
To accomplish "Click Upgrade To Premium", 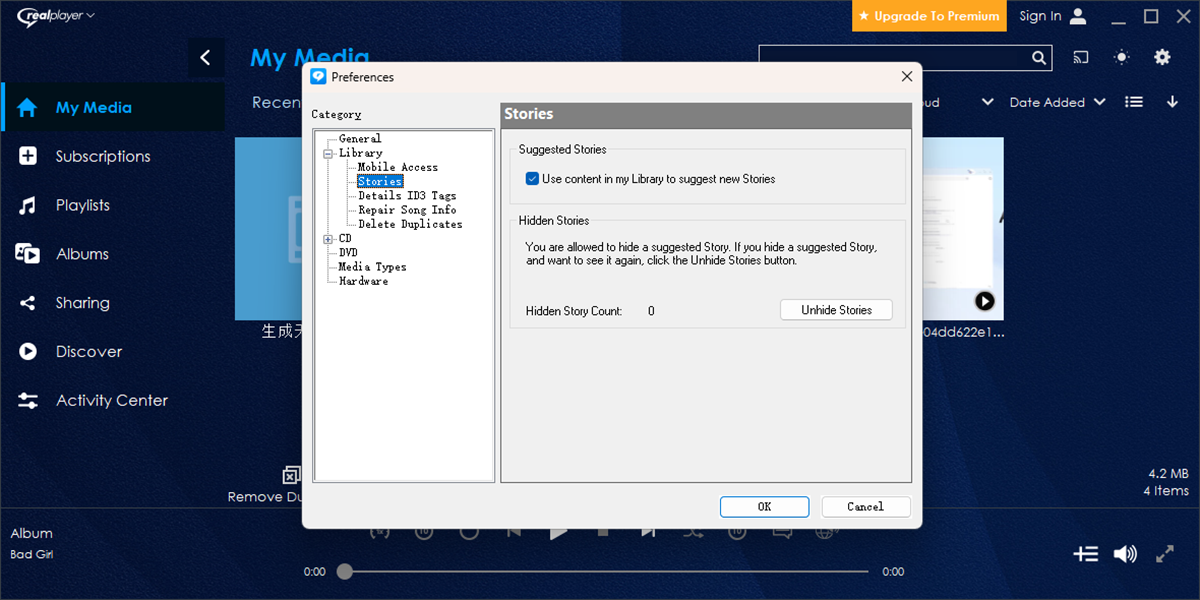I will click(928, 16).
